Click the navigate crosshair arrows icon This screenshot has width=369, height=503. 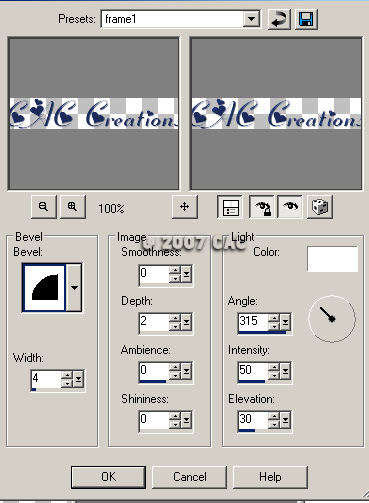click(x=185, y=207)
